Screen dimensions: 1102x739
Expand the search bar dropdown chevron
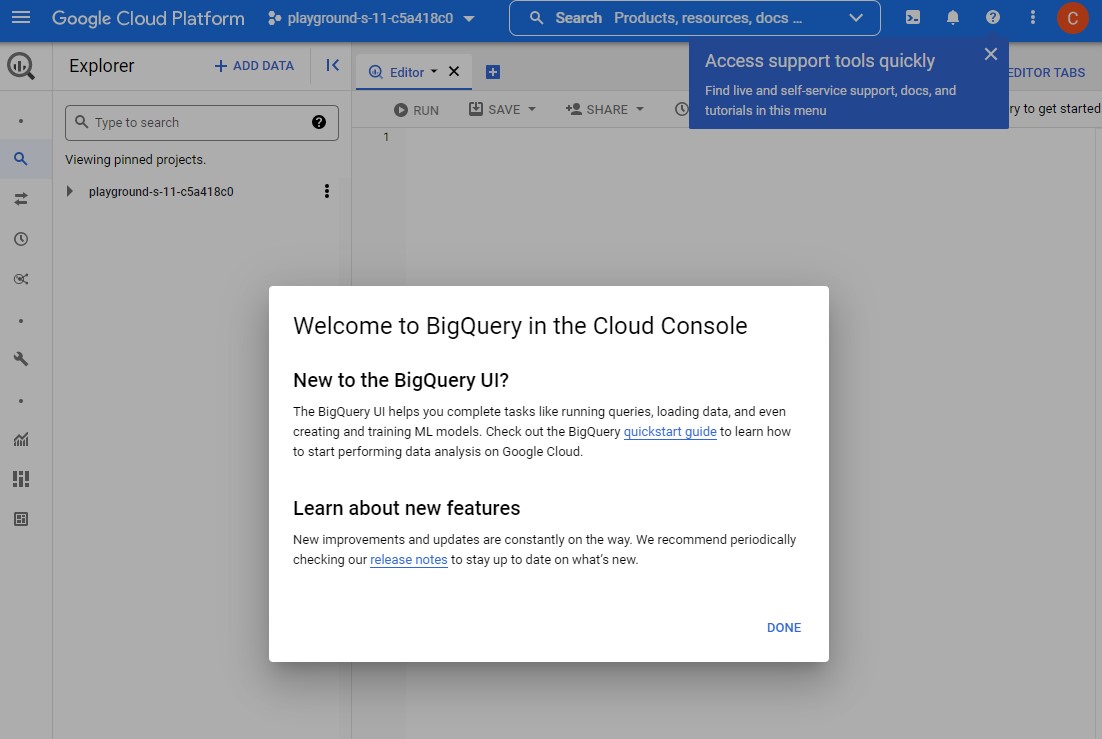click(x=856, y=18)
